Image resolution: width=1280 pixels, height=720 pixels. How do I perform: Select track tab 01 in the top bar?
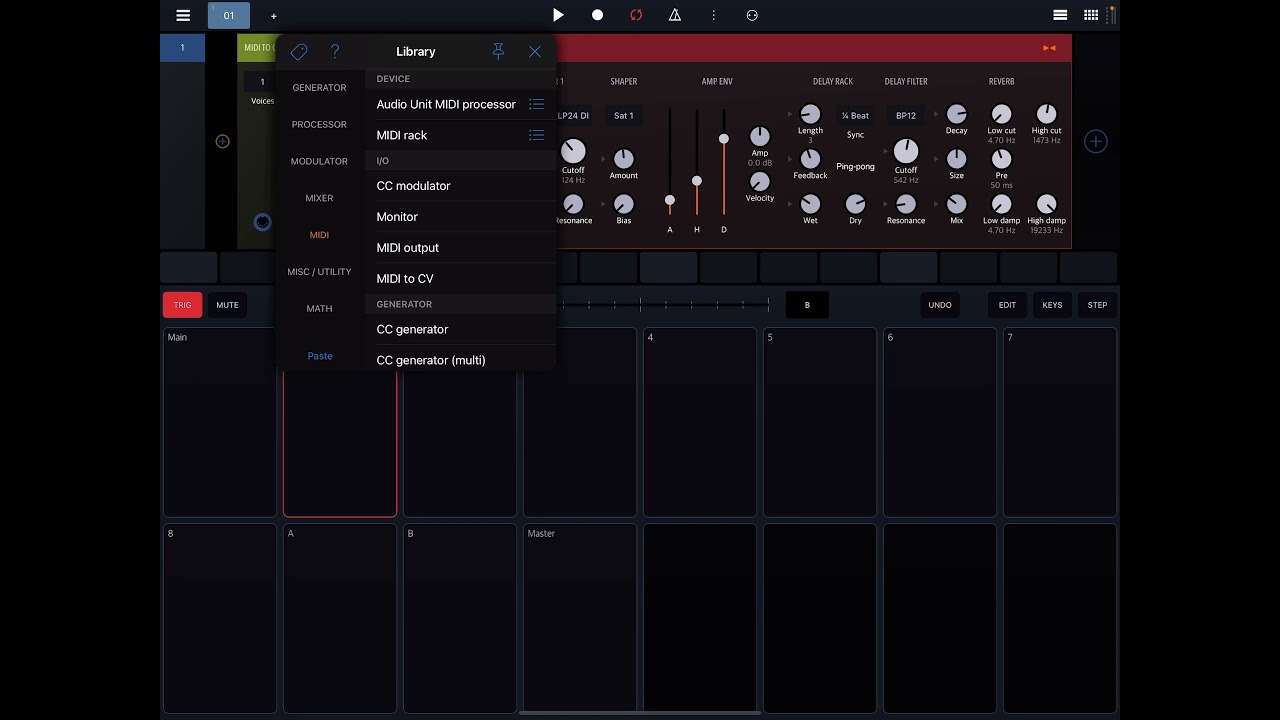229,15
